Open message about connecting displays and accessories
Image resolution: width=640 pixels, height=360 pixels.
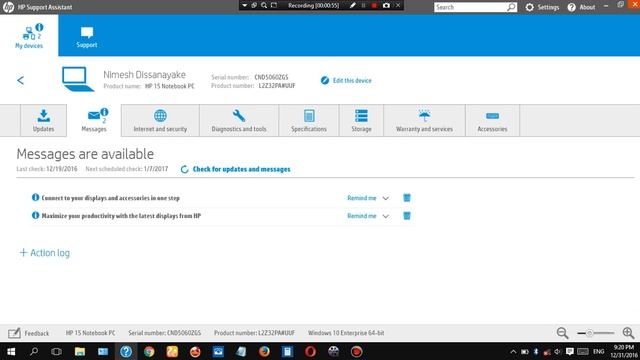tap(111, 198)
